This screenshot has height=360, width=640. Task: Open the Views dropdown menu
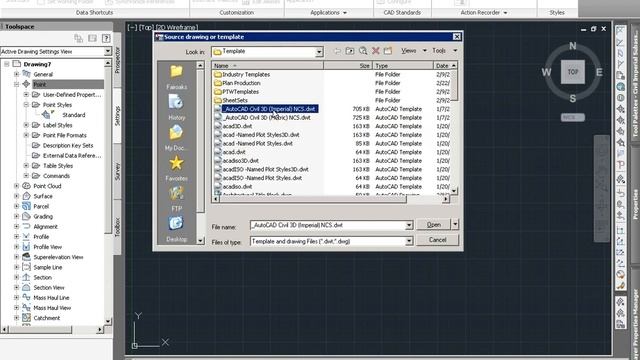(413, 51)
